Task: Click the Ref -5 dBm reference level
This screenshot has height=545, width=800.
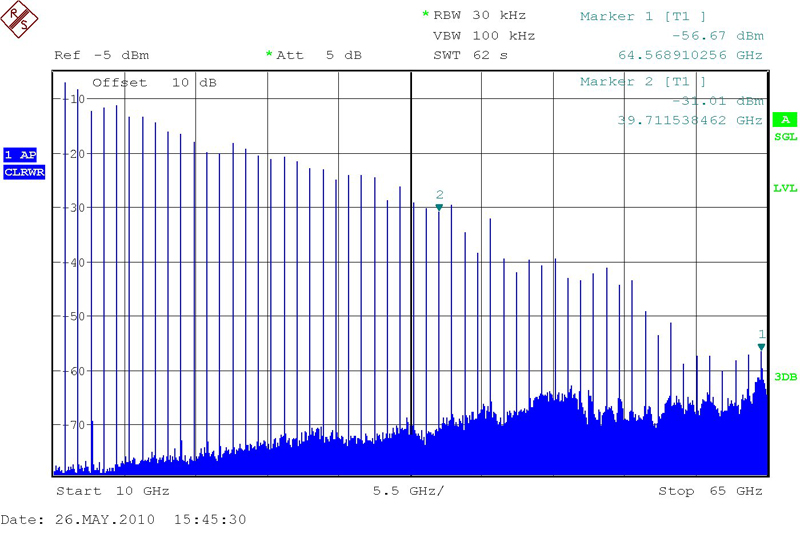Action: [99, 55]
